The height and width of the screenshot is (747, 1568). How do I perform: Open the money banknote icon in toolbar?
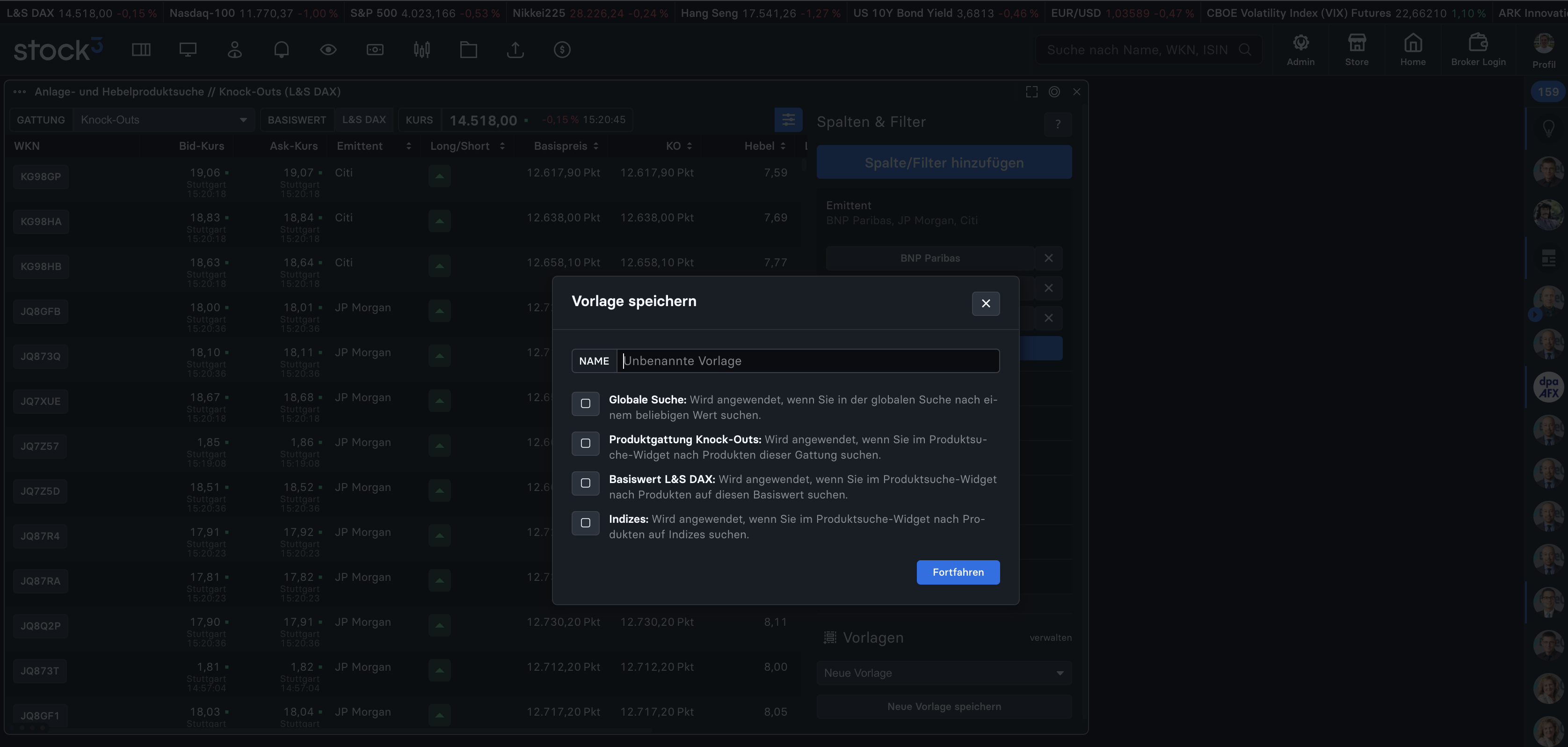tap(375, 50)
